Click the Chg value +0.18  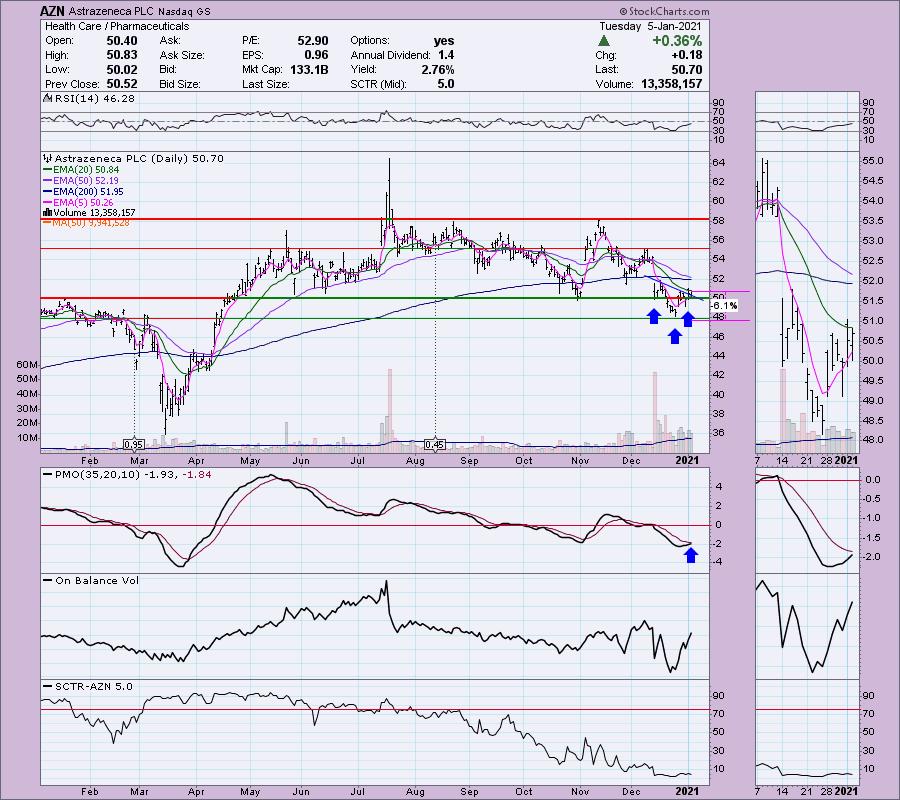(x=686, y=55)
